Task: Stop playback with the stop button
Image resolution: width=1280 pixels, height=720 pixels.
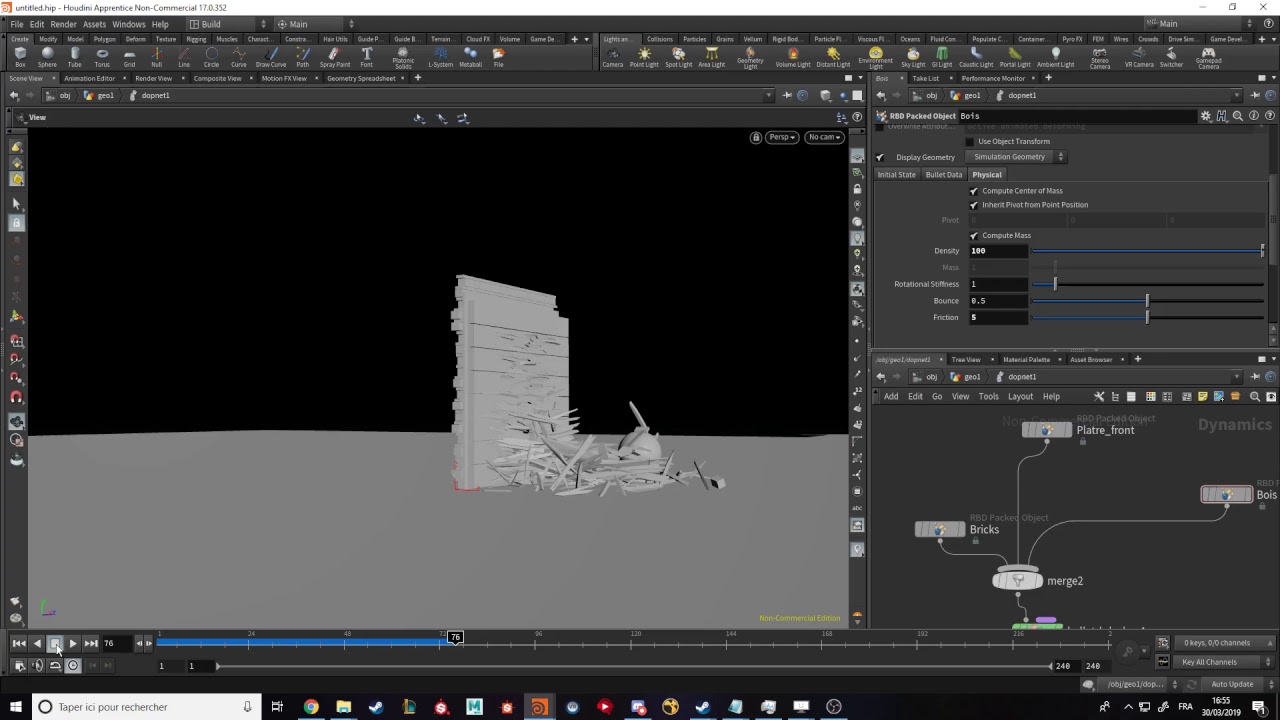Action: coord(55,643)
